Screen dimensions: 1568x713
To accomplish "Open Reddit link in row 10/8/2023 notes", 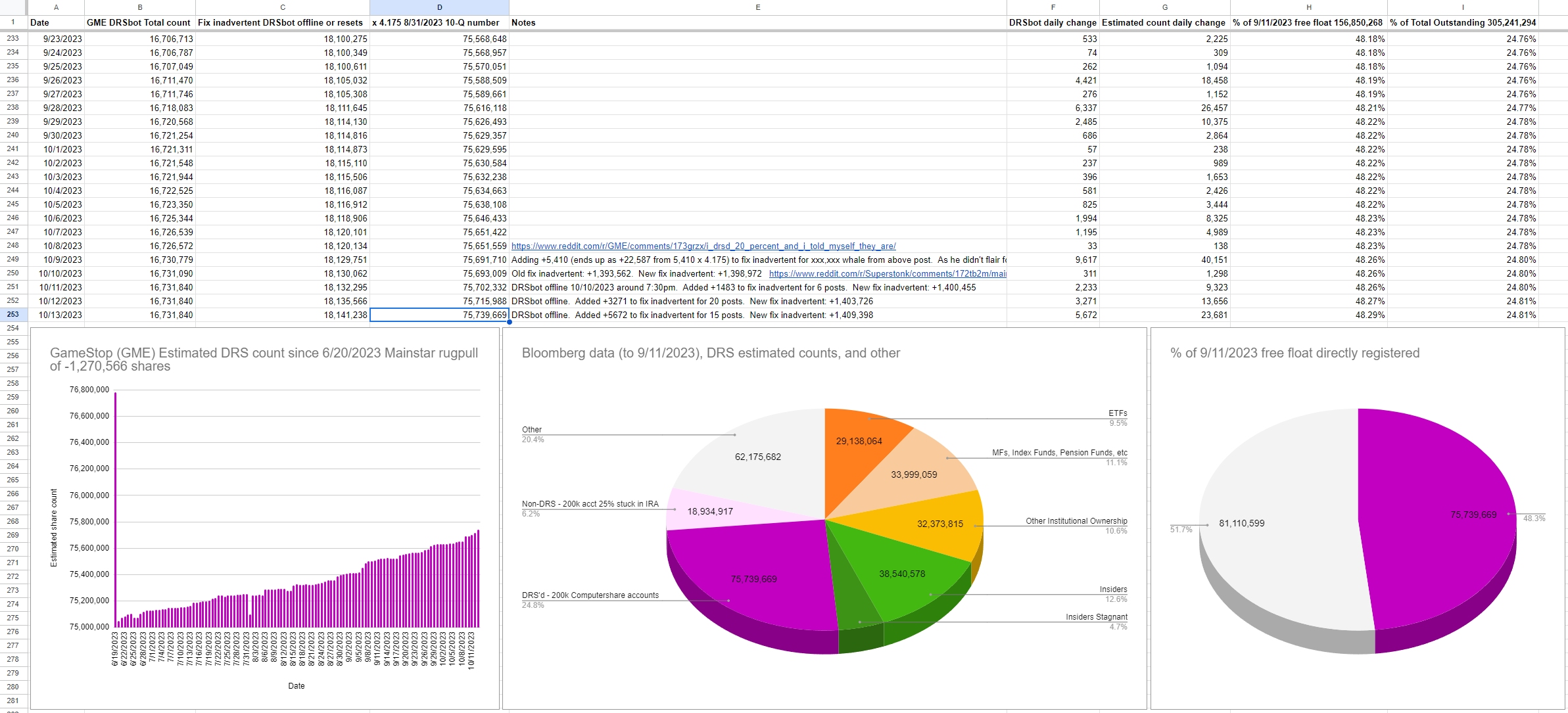I will 703,246.
